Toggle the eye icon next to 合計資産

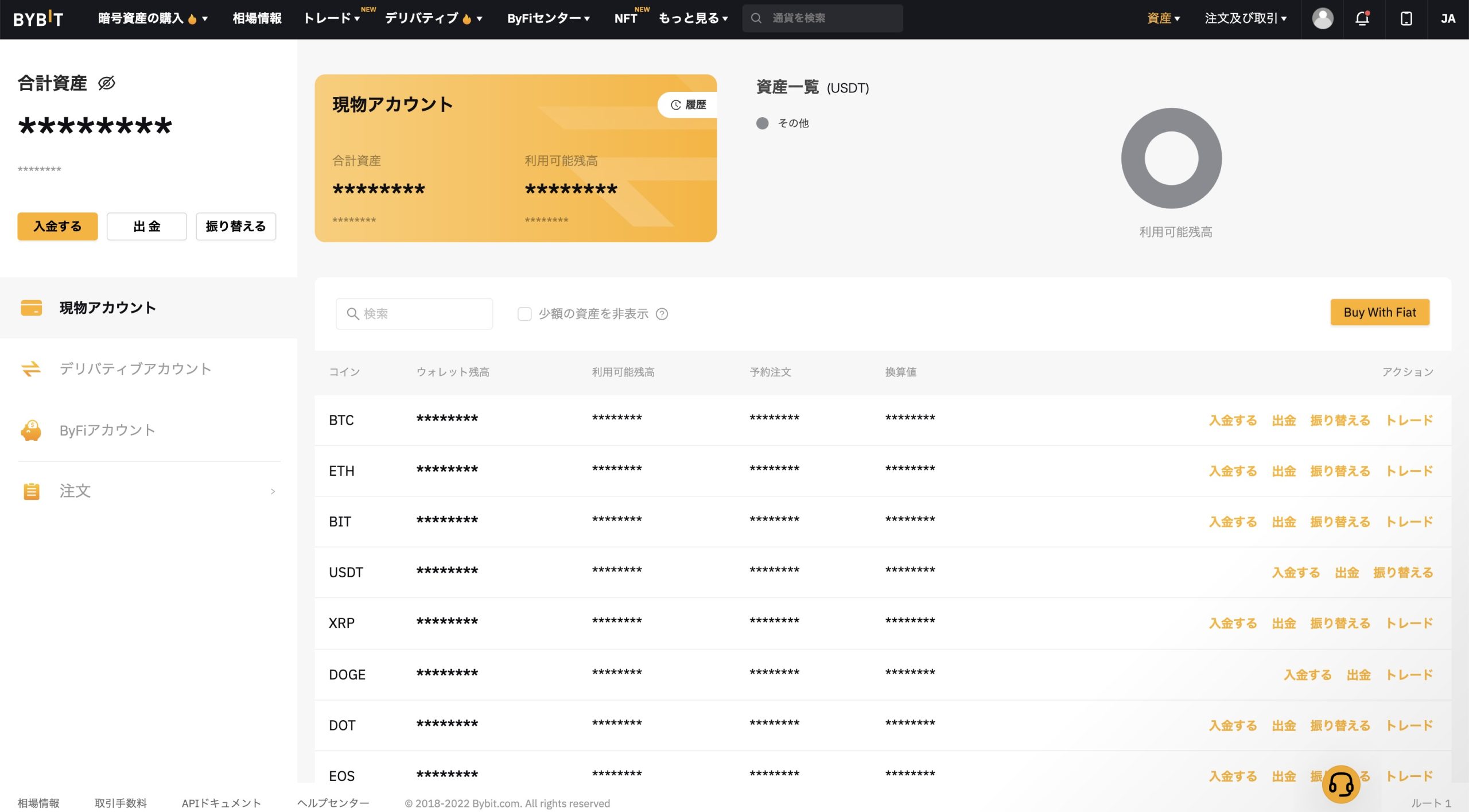pyautogui.click(x=107, y=83)
